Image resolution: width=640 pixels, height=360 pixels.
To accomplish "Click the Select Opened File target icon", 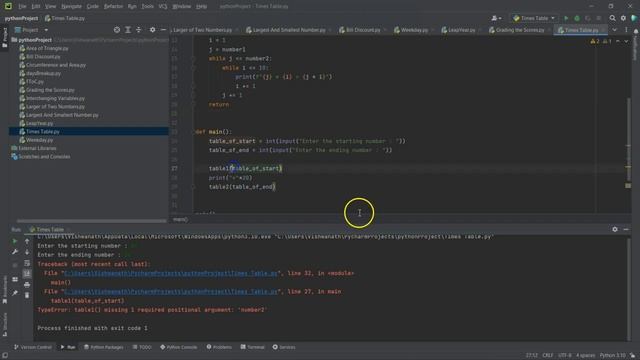I will (117, 30).
